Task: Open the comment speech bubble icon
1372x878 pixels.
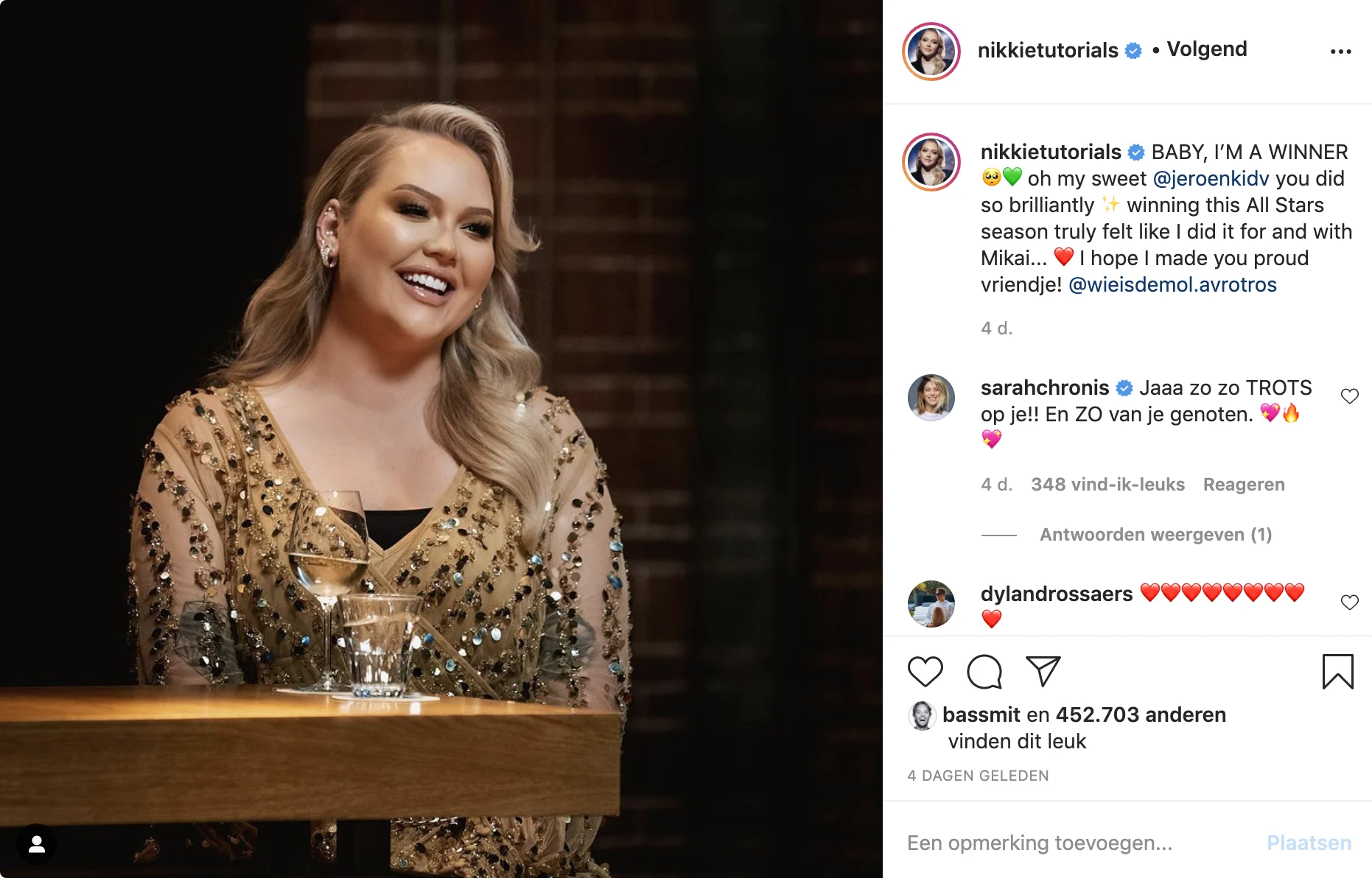Action: pos(984,672)
